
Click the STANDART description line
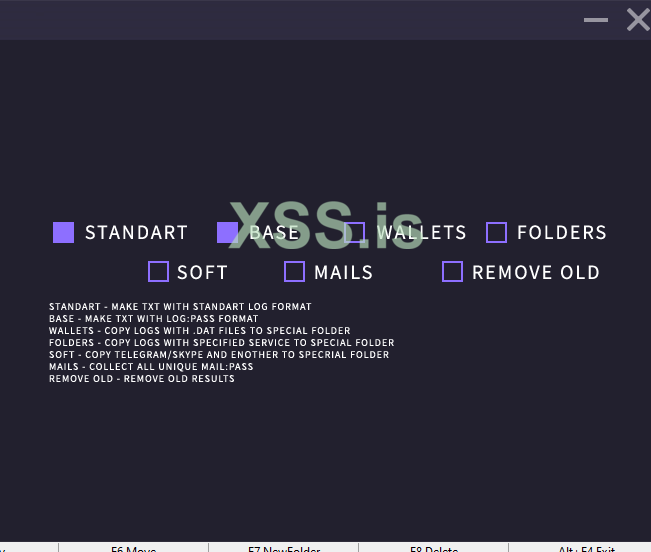180,307
